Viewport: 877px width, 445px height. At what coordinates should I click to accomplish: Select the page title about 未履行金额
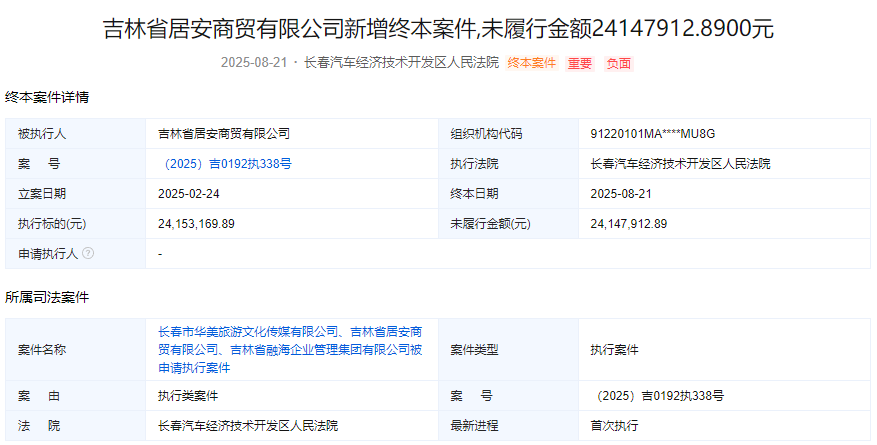pos(438,29)
